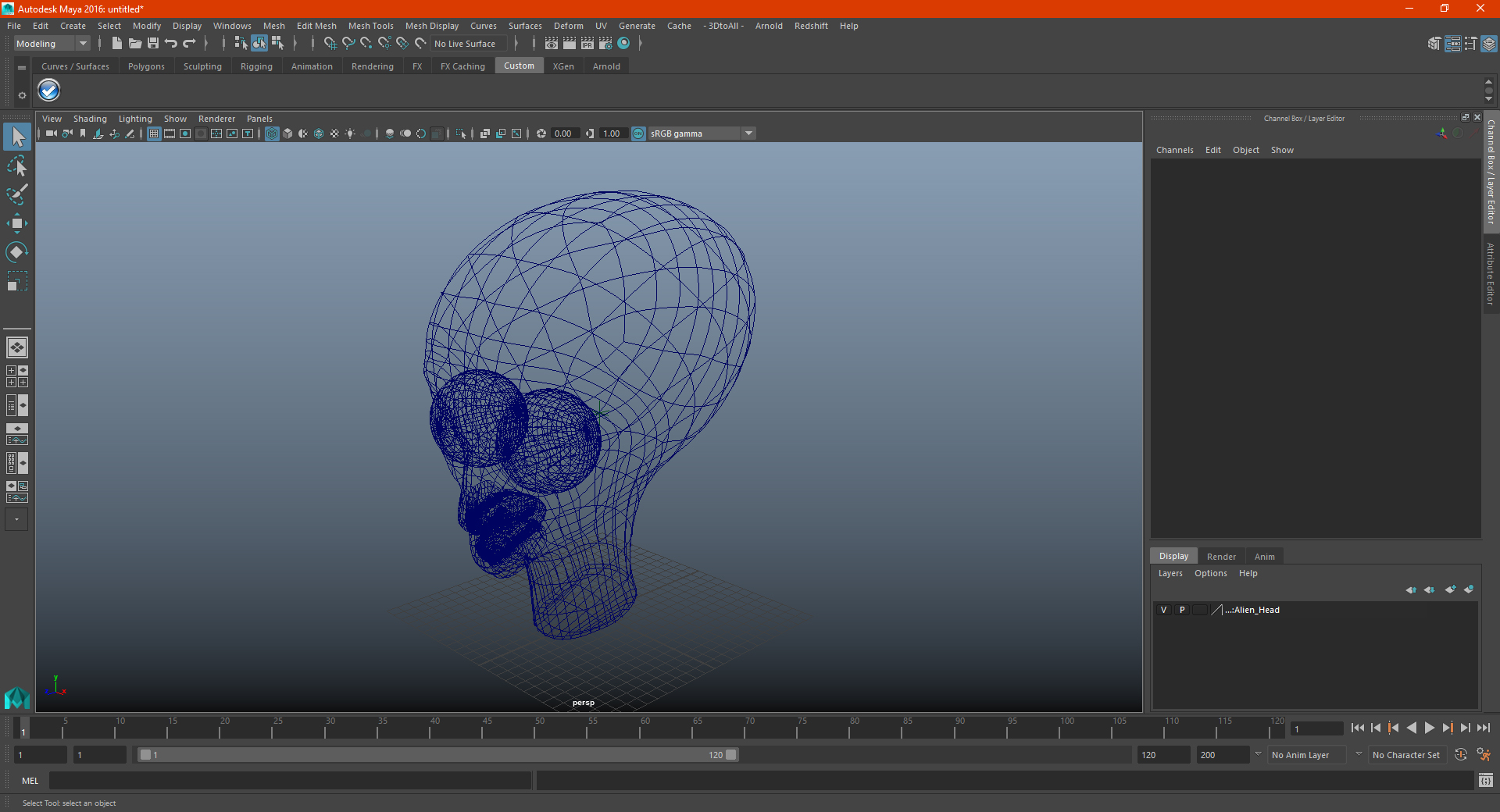Image resolution: width=1500 pixels, height=812 pixels.
Task: Step to next keyframe
Action: coord(1447,728)
